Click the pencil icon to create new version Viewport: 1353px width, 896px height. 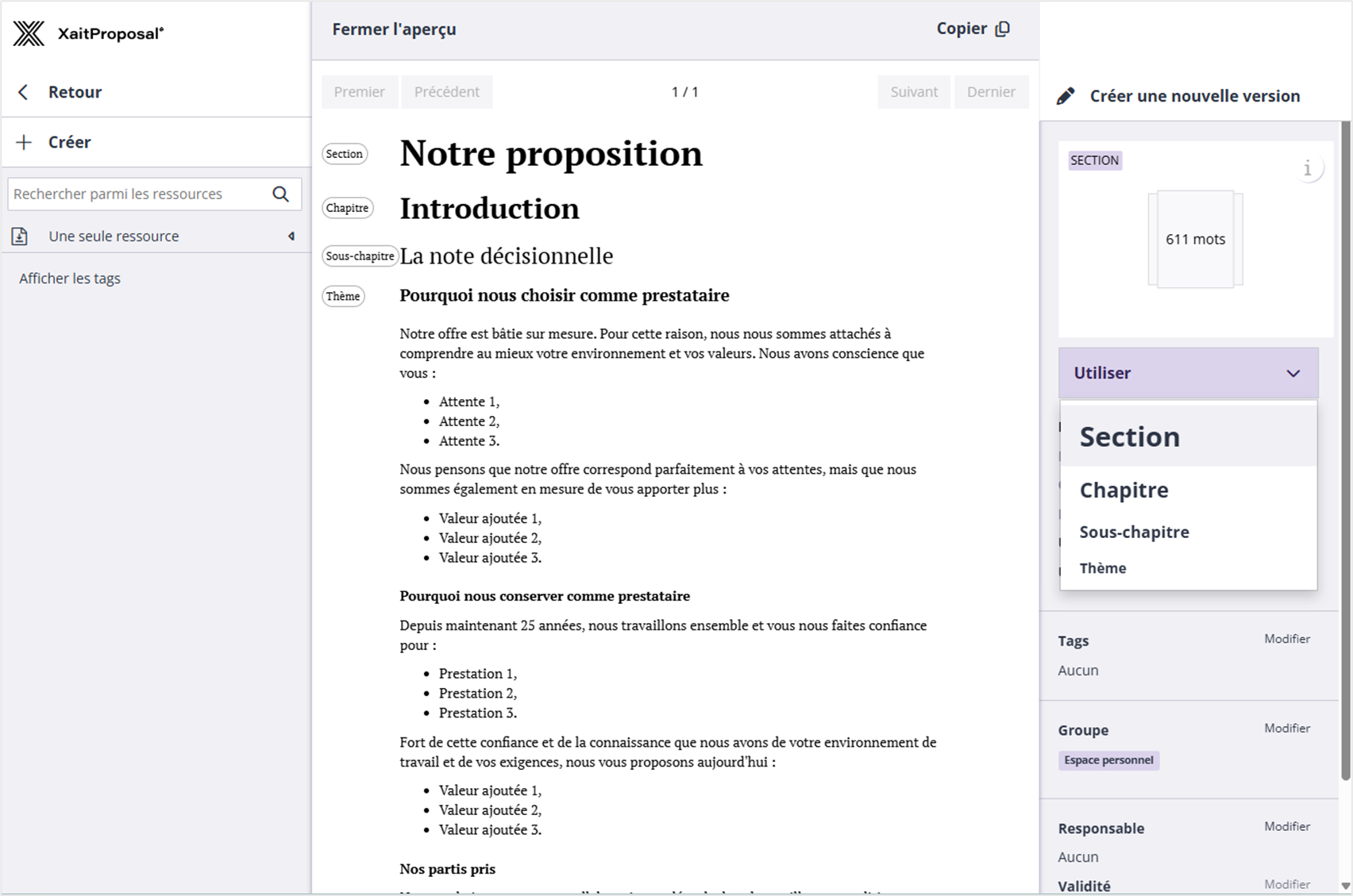pos(1066,96)
